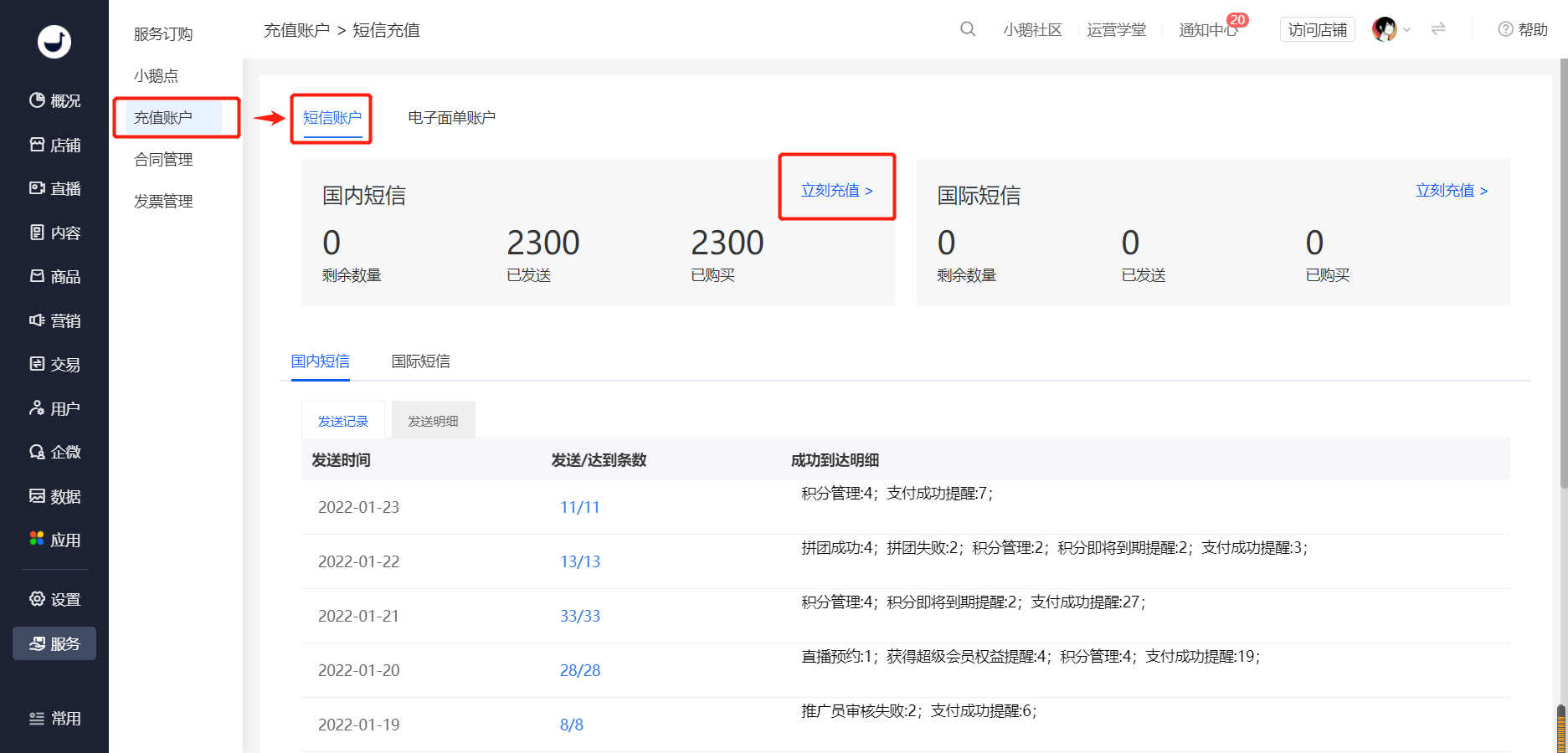Viewport: 1568px width, 753px height.
Task: Switch to 短信账户 tab
Action: point(332,118)
